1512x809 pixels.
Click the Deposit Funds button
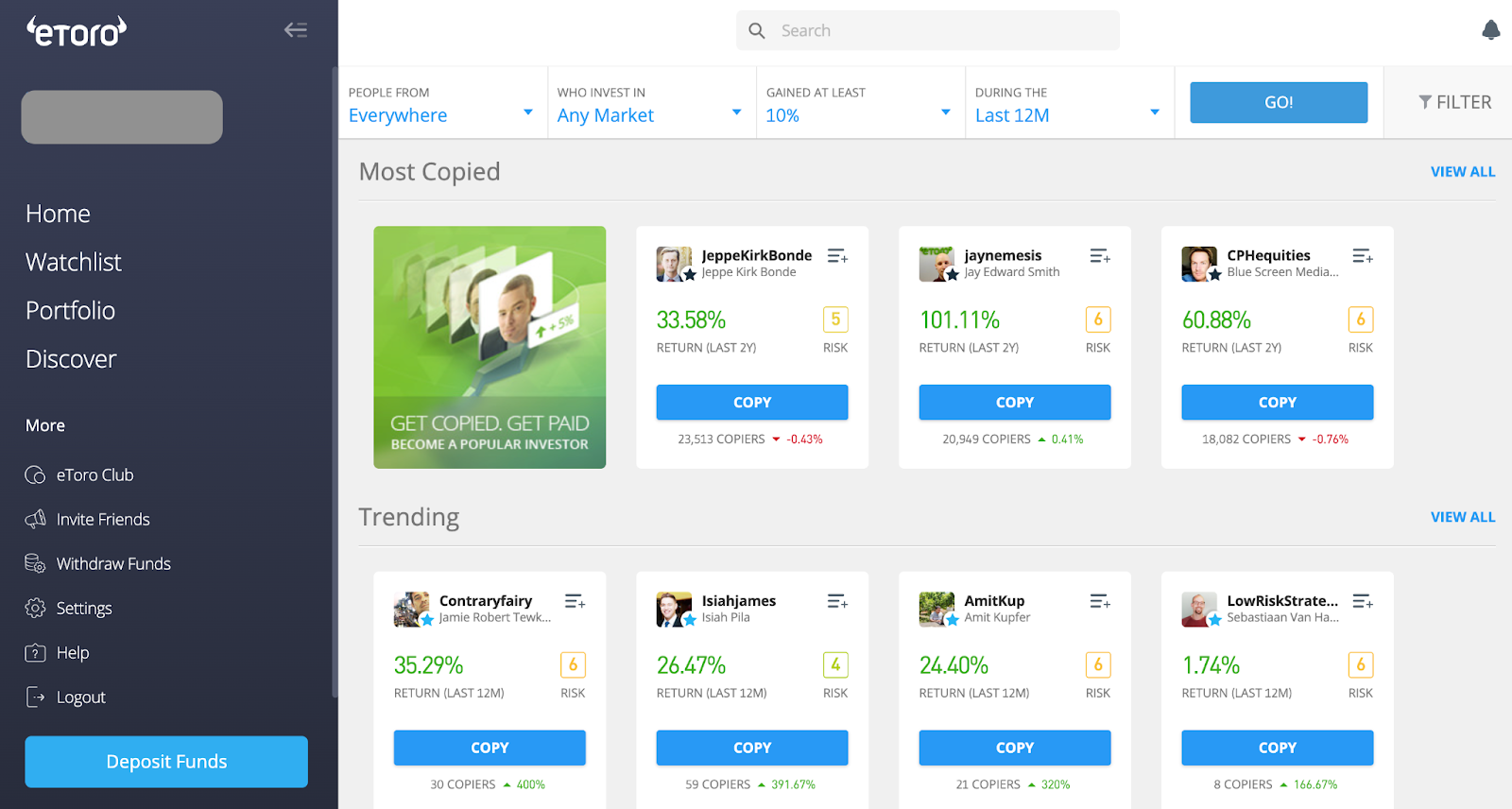166,762
